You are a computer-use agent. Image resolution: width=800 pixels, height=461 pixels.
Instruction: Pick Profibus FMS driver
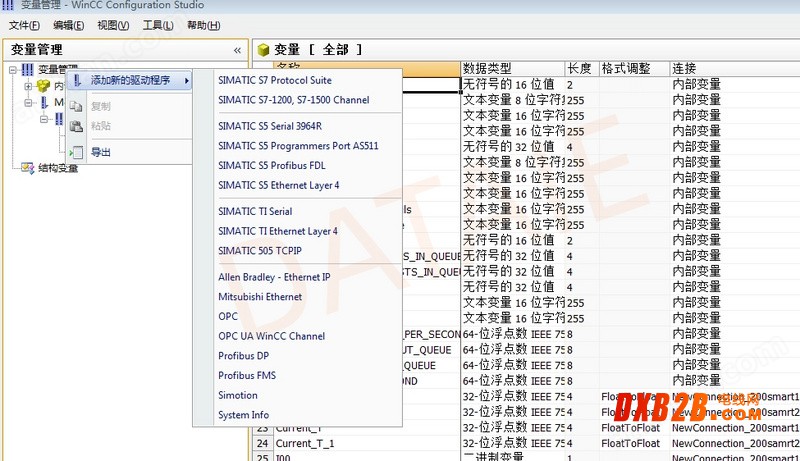(x=247, y=375)
